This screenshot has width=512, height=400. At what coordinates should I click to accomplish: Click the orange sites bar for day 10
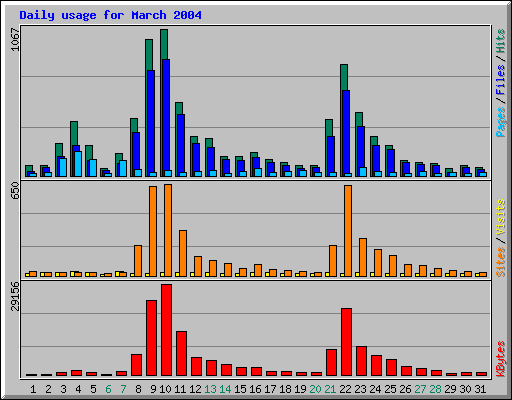click(168, 230)
